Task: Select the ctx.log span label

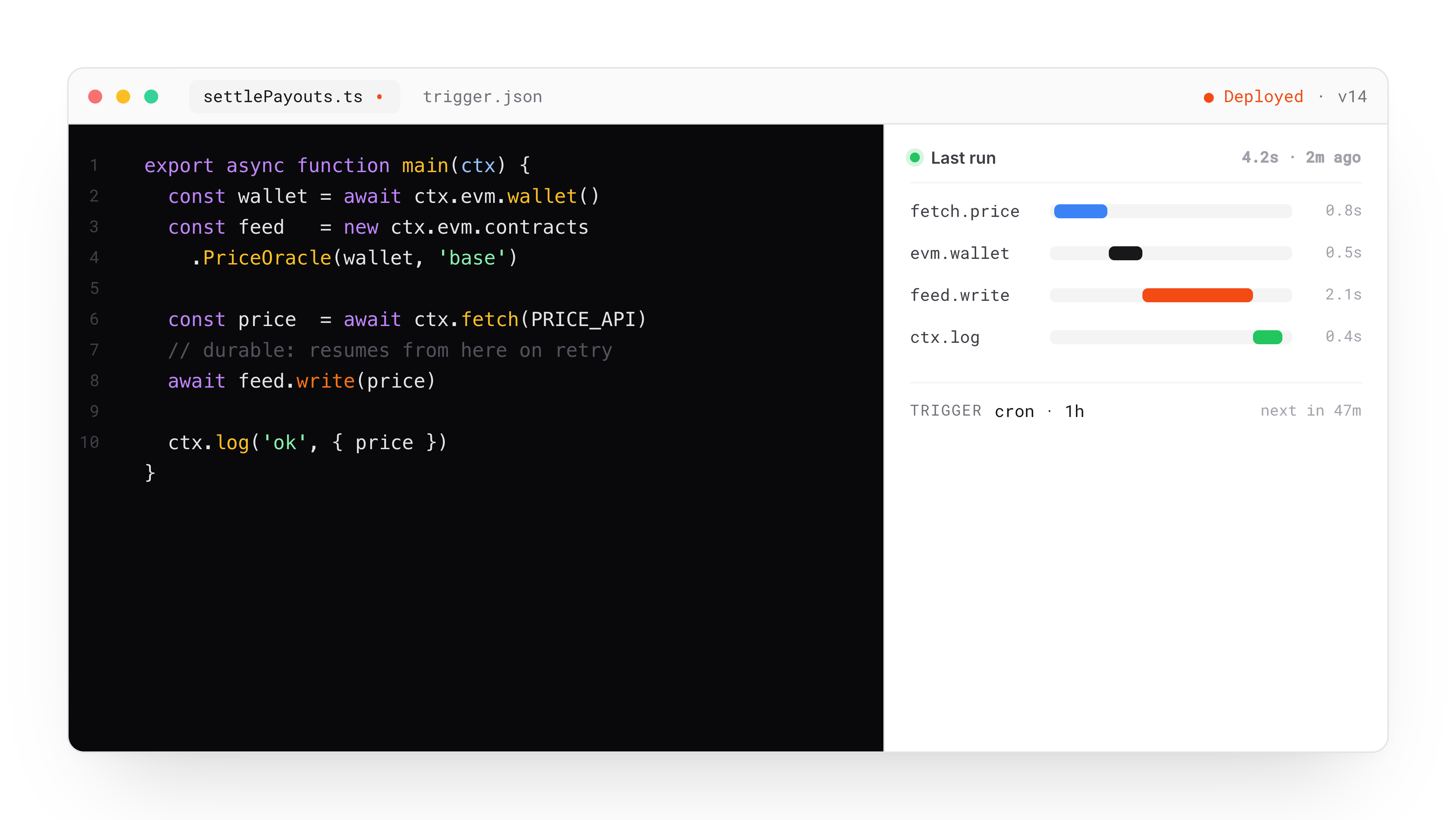Action: pos(945,337)
